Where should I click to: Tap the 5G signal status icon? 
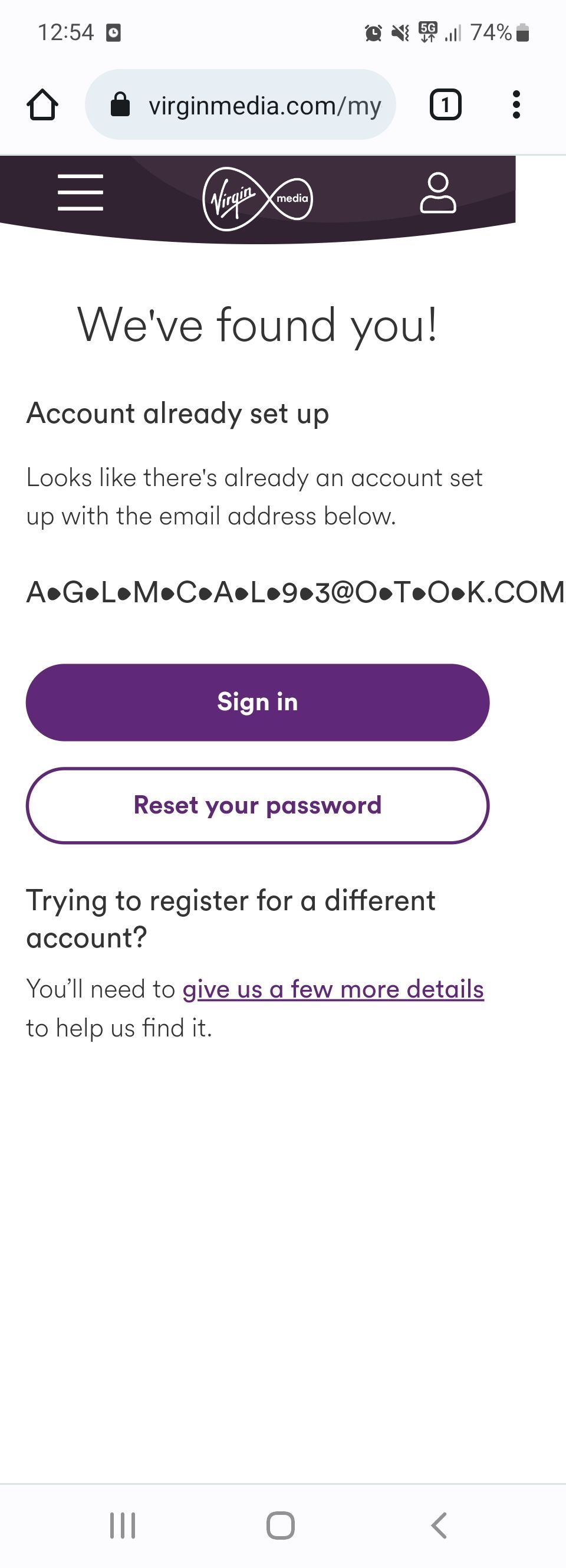pyautogui.click(x=429, y=32)
